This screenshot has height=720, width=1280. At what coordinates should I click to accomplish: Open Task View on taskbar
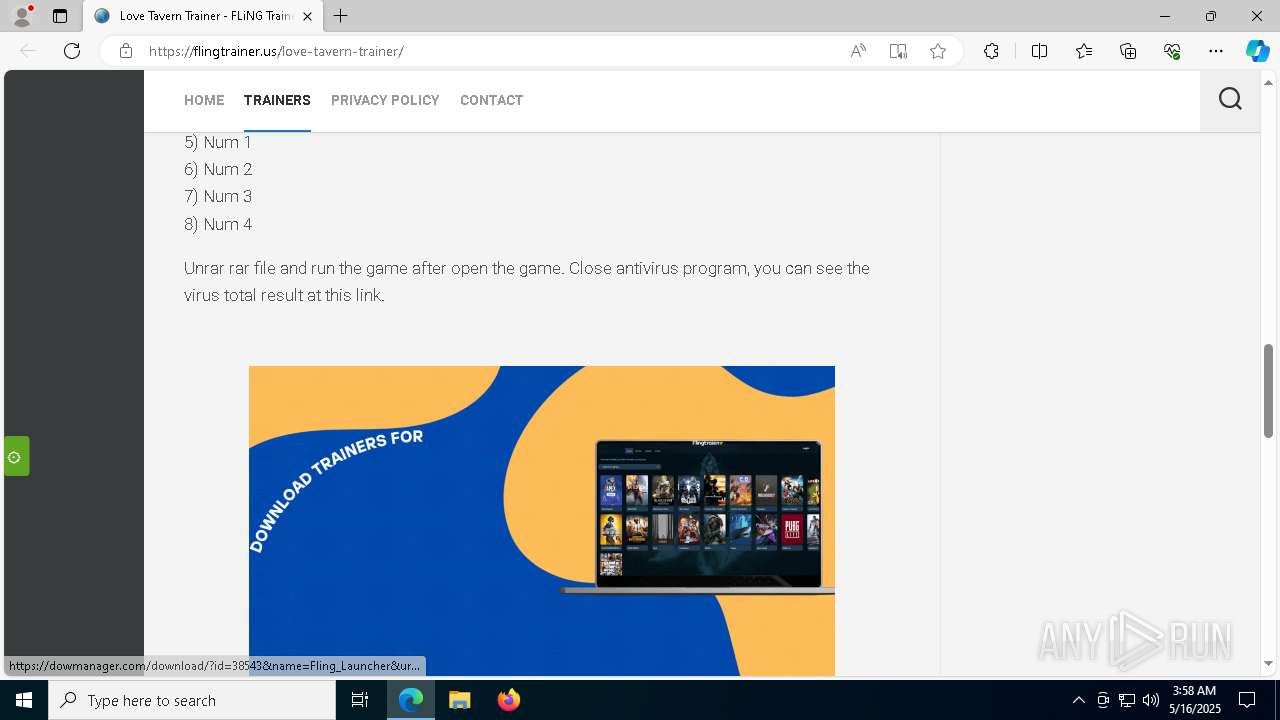coord(360,700)
